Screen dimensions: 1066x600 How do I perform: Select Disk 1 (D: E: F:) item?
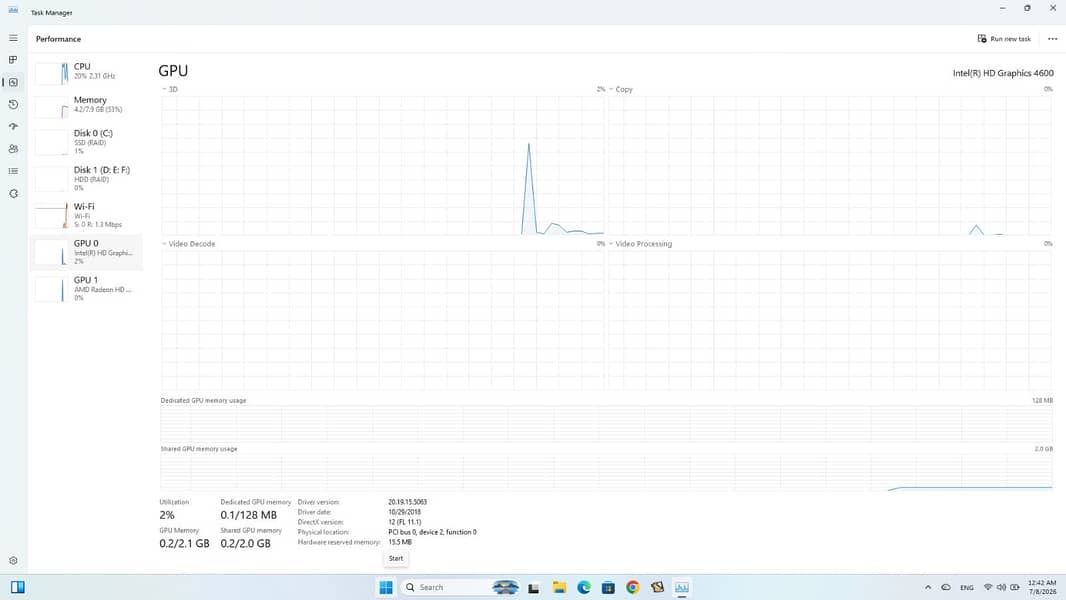pyautogui.click(x=86, y=178)
